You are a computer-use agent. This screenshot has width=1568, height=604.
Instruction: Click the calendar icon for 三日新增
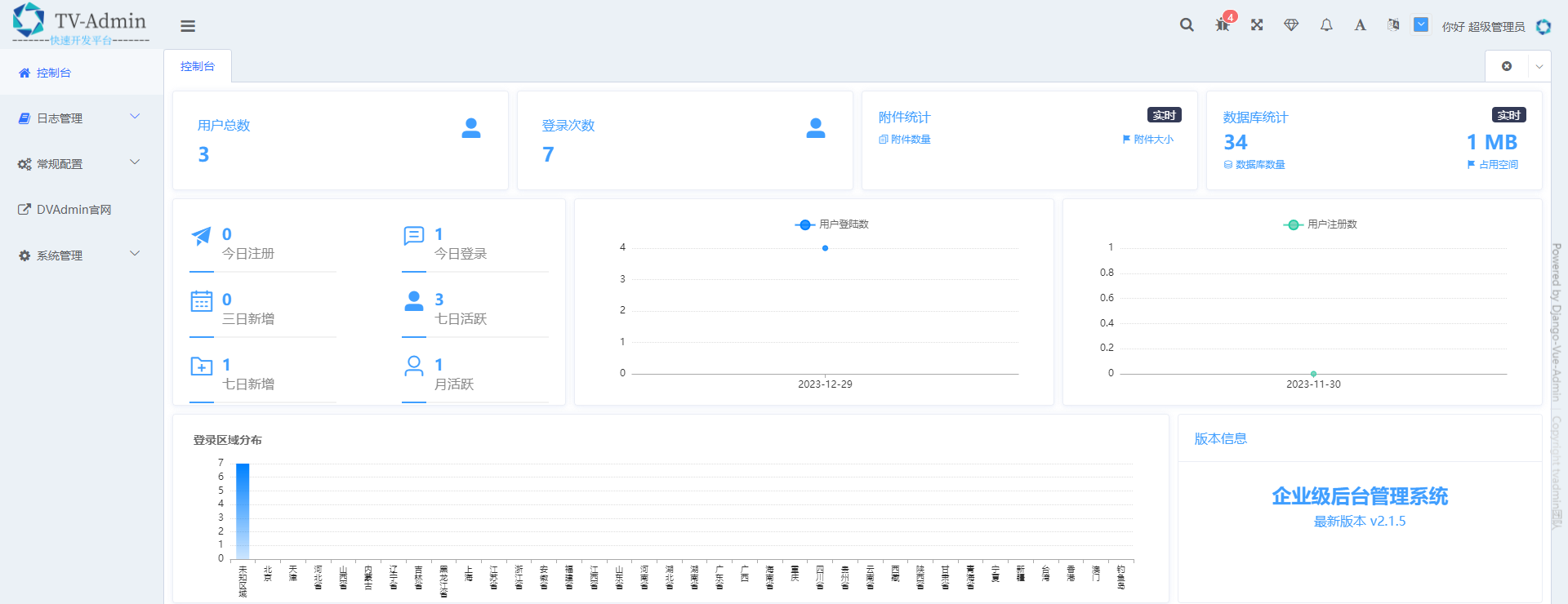click(x=202, y=301)
